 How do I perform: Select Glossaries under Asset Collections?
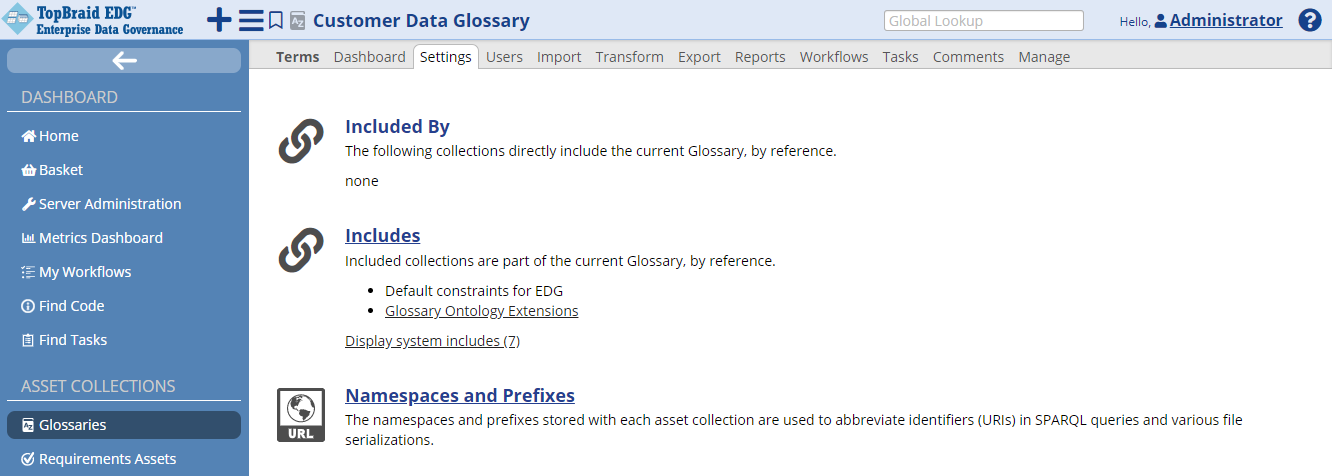pyautogui.click(x=72, y=425)
